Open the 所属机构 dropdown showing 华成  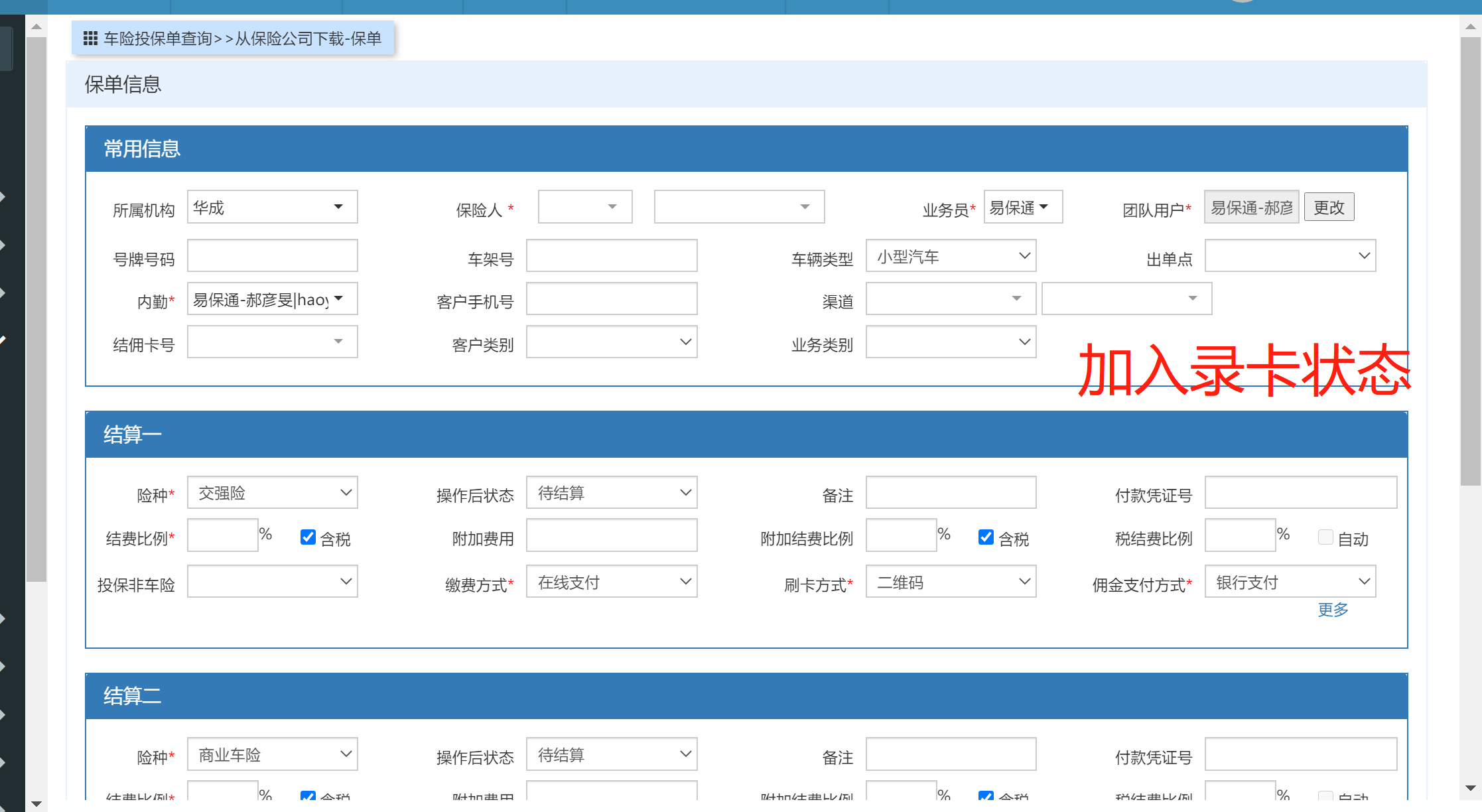pos(272,207)
